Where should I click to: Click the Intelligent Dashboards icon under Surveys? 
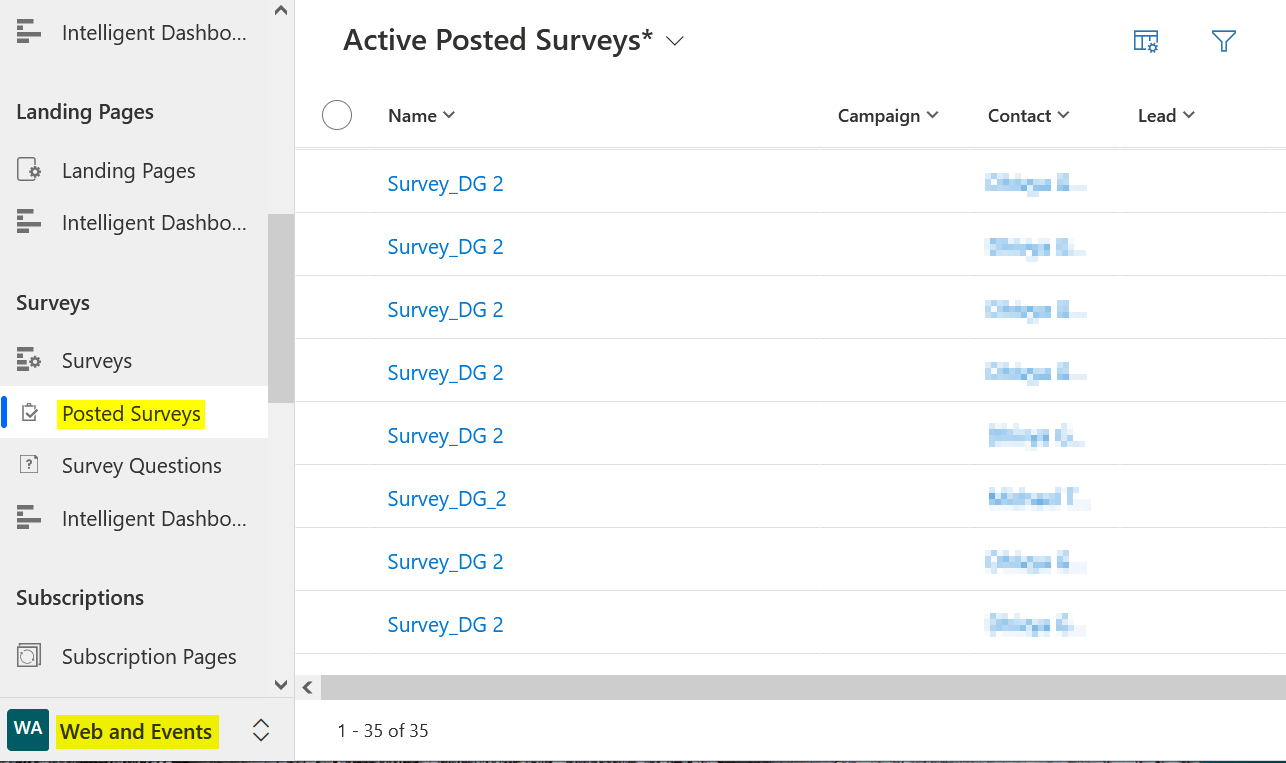pyautogui.click(x=30, y=518)
